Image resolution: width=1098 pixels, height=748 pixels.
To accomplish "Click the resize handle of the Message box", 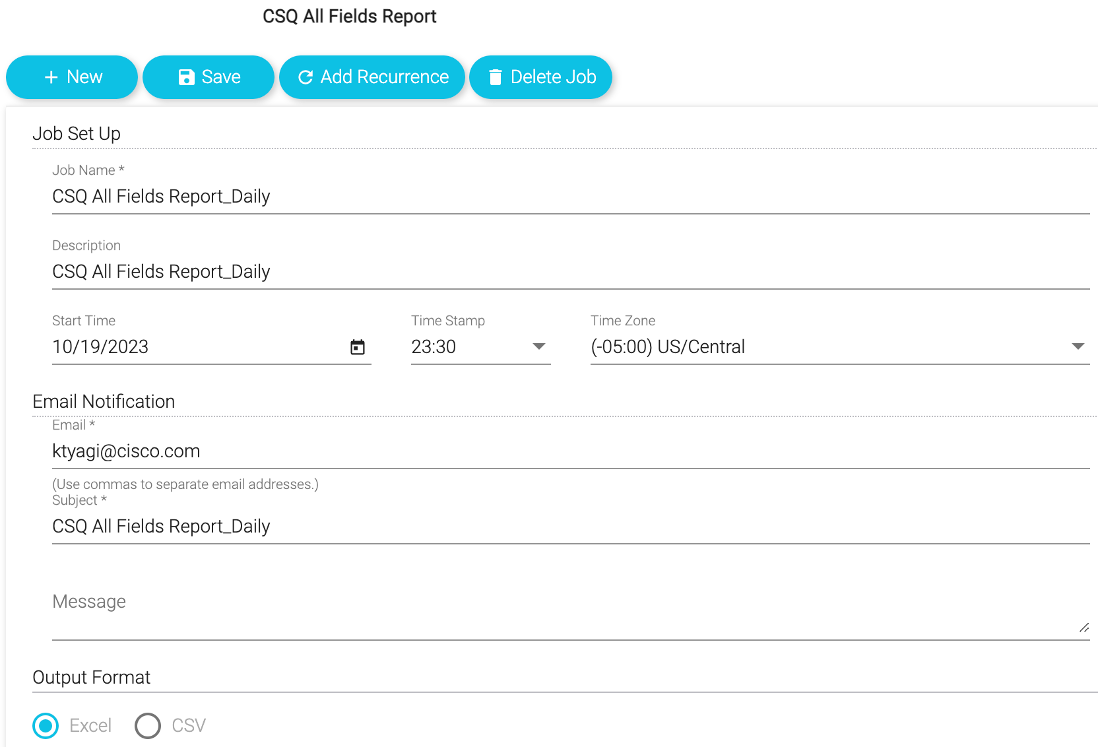I will pyautogui.click(x=1083, y=627).
